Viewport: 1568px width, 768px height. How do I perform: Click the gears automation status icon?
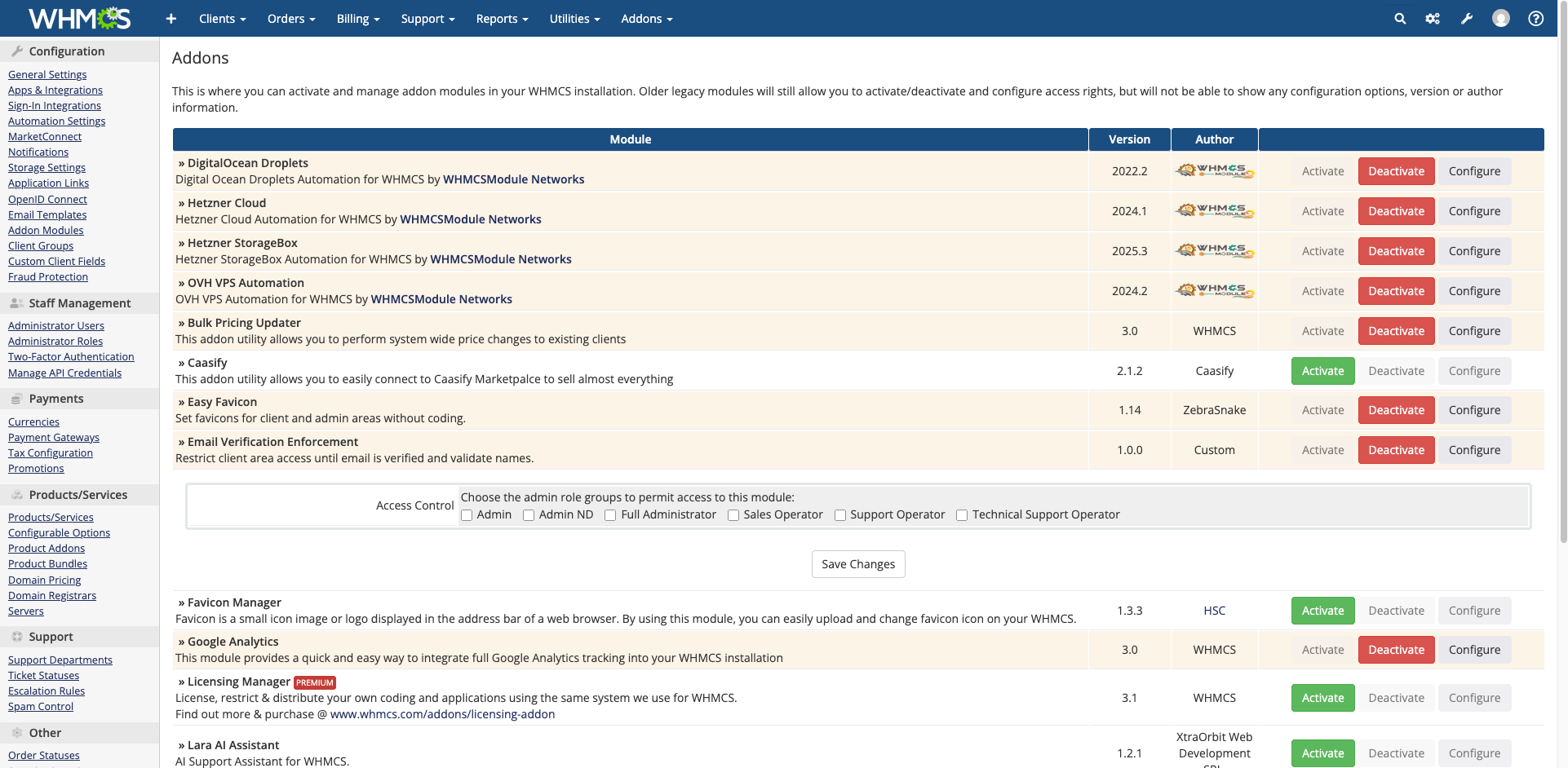pyautogui.click(x=1433, y=19)
